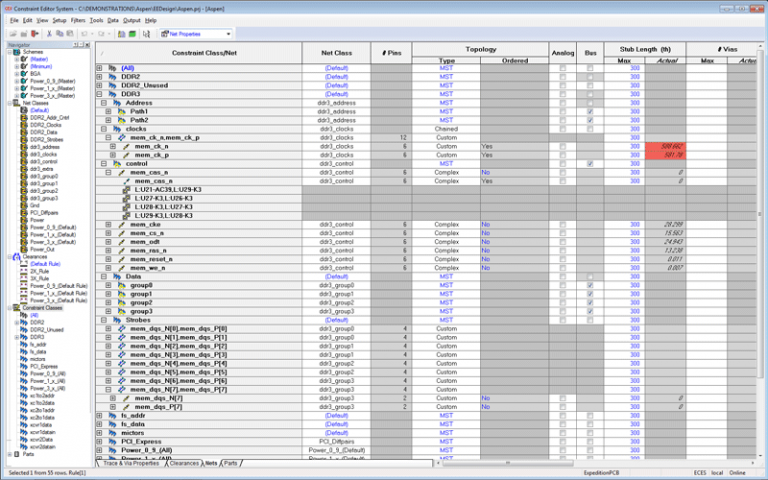Image resolution: width=768 pixels, height=480 pixels.
Task: Collapse the DDR3 constraint class row
Action: 99,94
